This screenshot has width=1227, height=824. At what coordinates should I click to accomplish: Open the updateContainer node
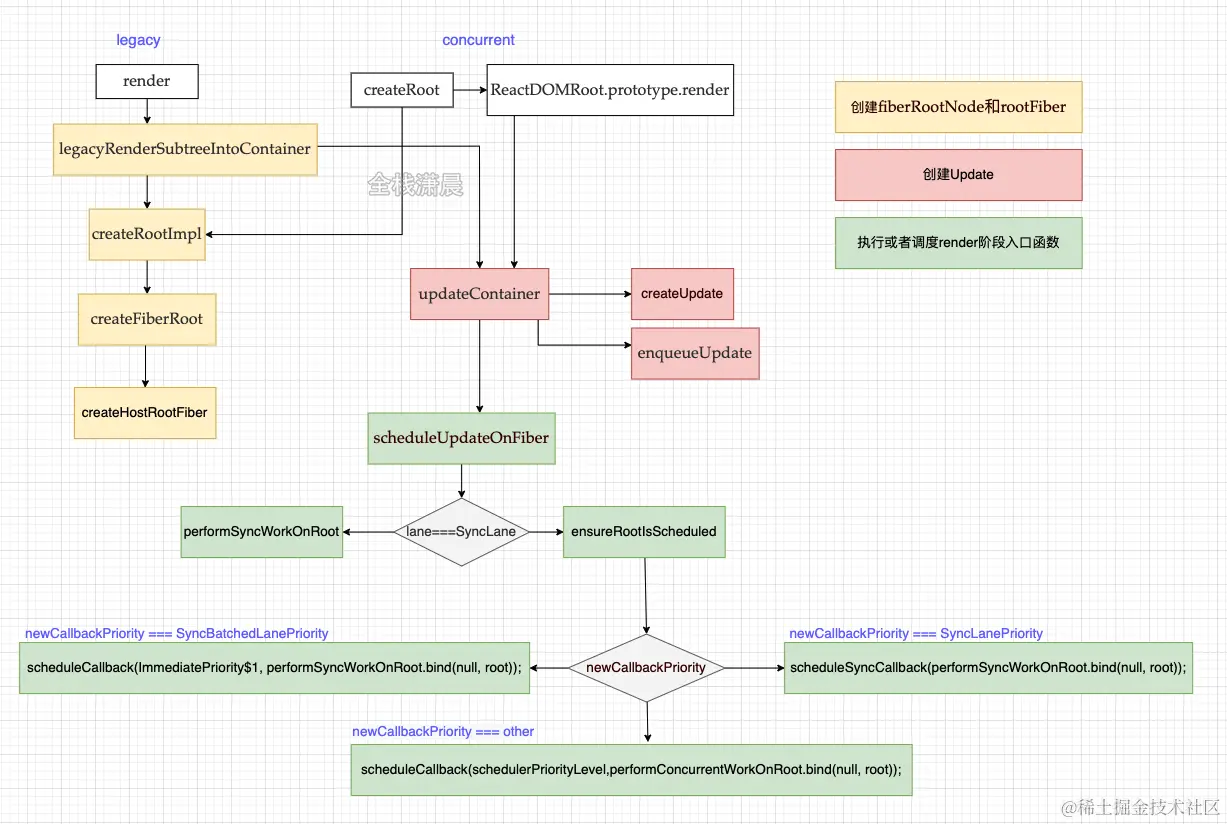point(479,293)
